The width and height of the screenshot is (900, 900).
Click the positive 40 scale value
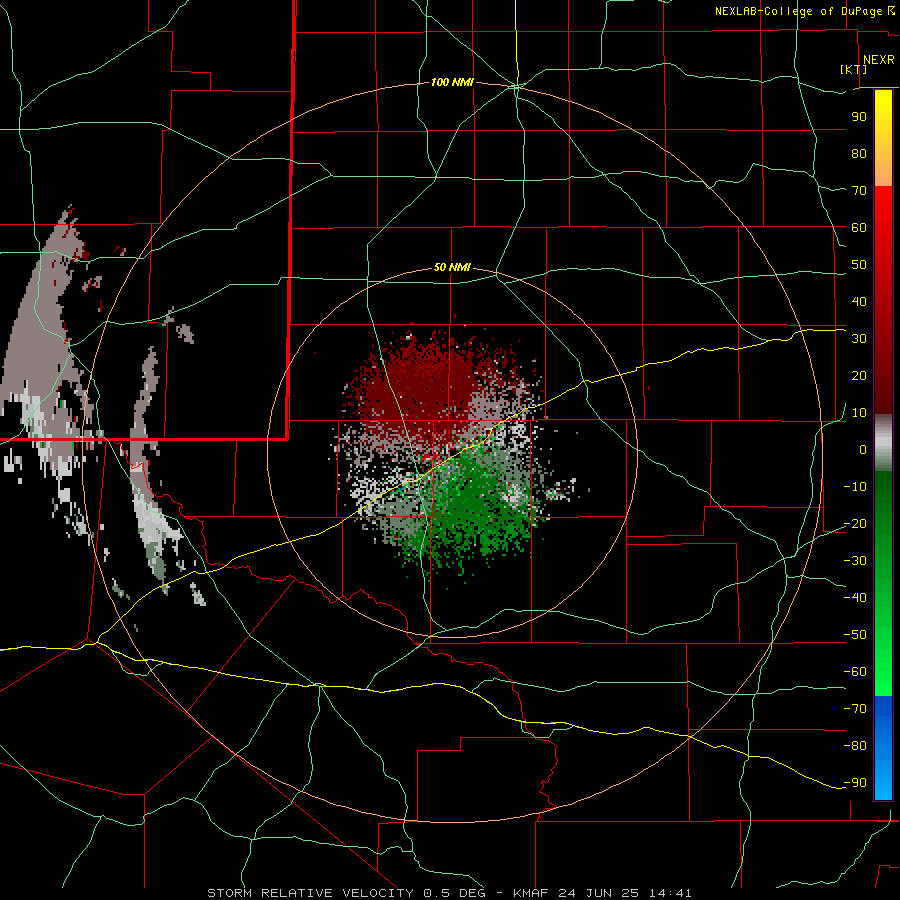pos(859,301)
